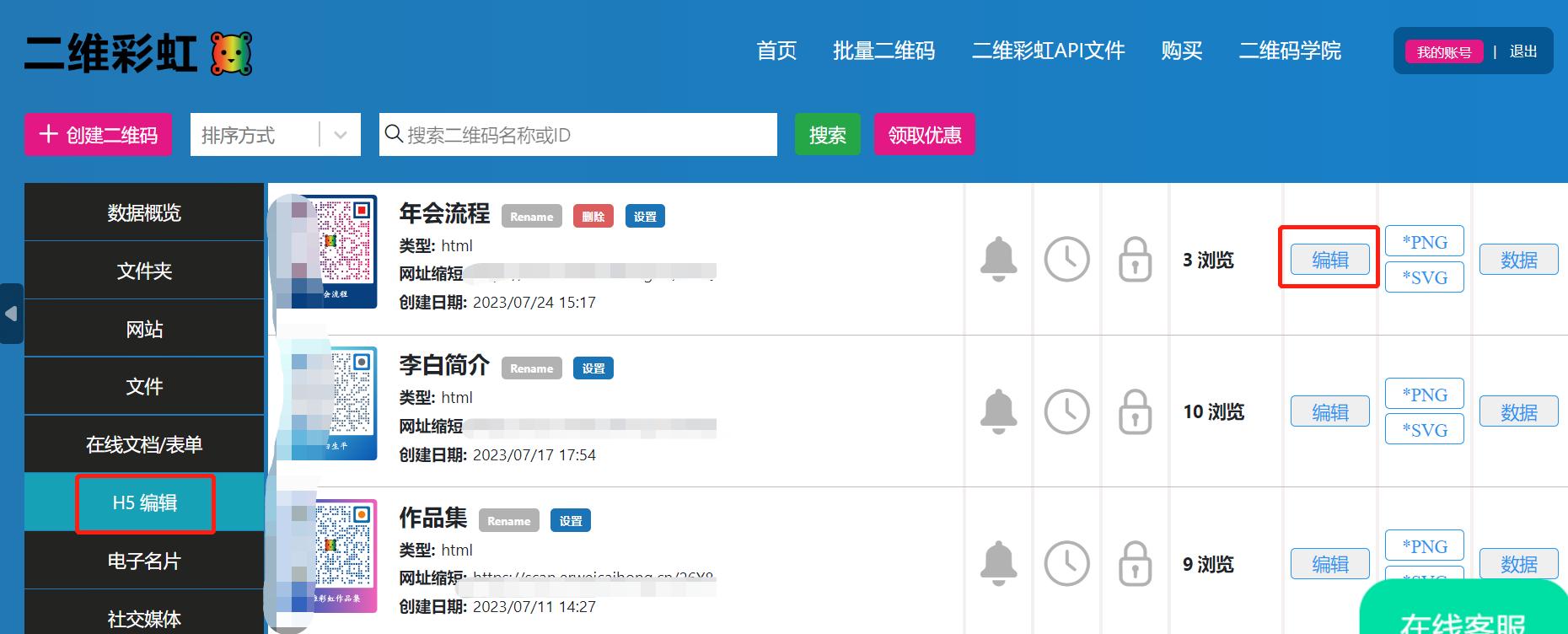Viewport: 1568px width, 634px height.
Task: Click the clock icon for 年会流程
Action: [1066, 259]
